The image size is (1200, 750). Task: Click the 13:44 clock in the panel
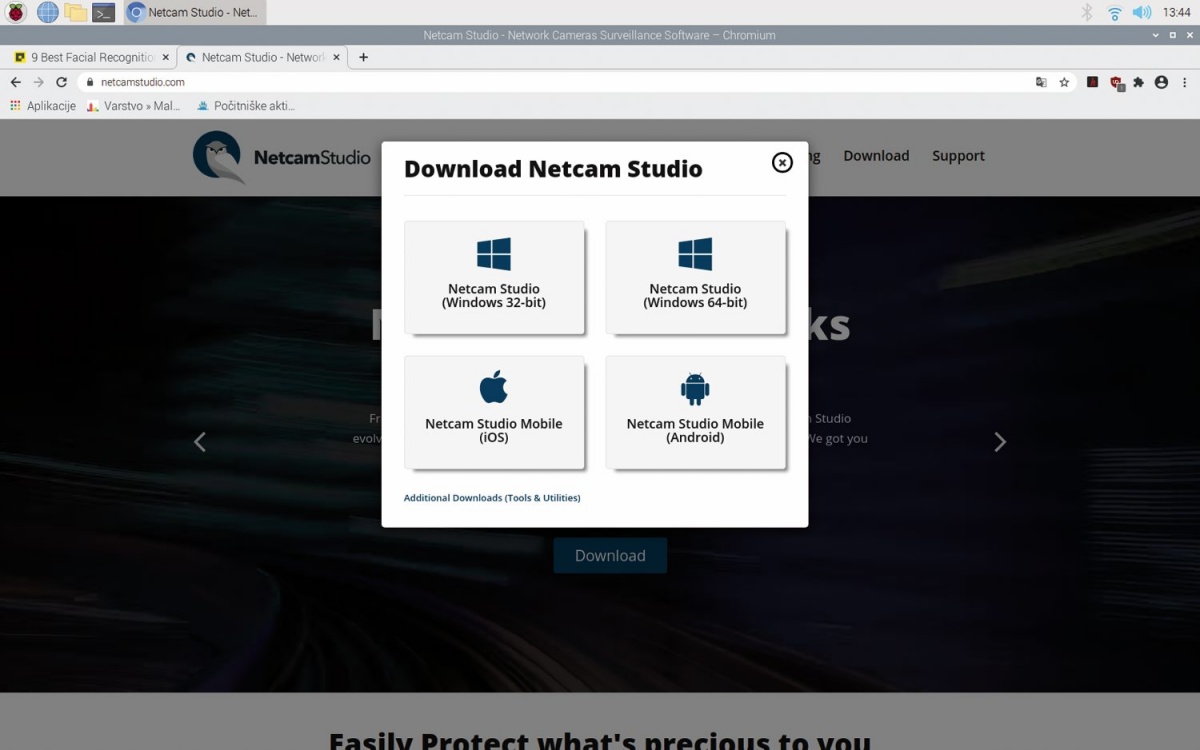click(x=1177, y=12)
